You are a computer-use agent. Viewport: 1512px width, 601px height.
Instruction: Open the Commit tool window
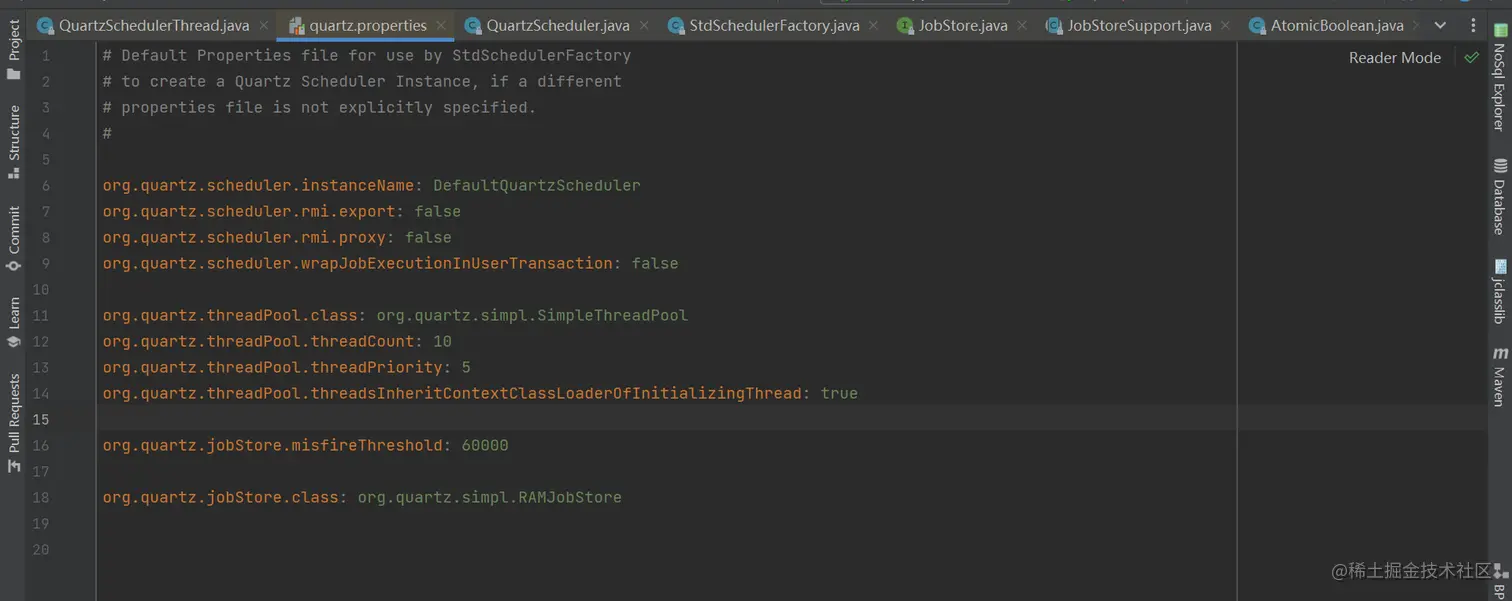coord(13,238)
